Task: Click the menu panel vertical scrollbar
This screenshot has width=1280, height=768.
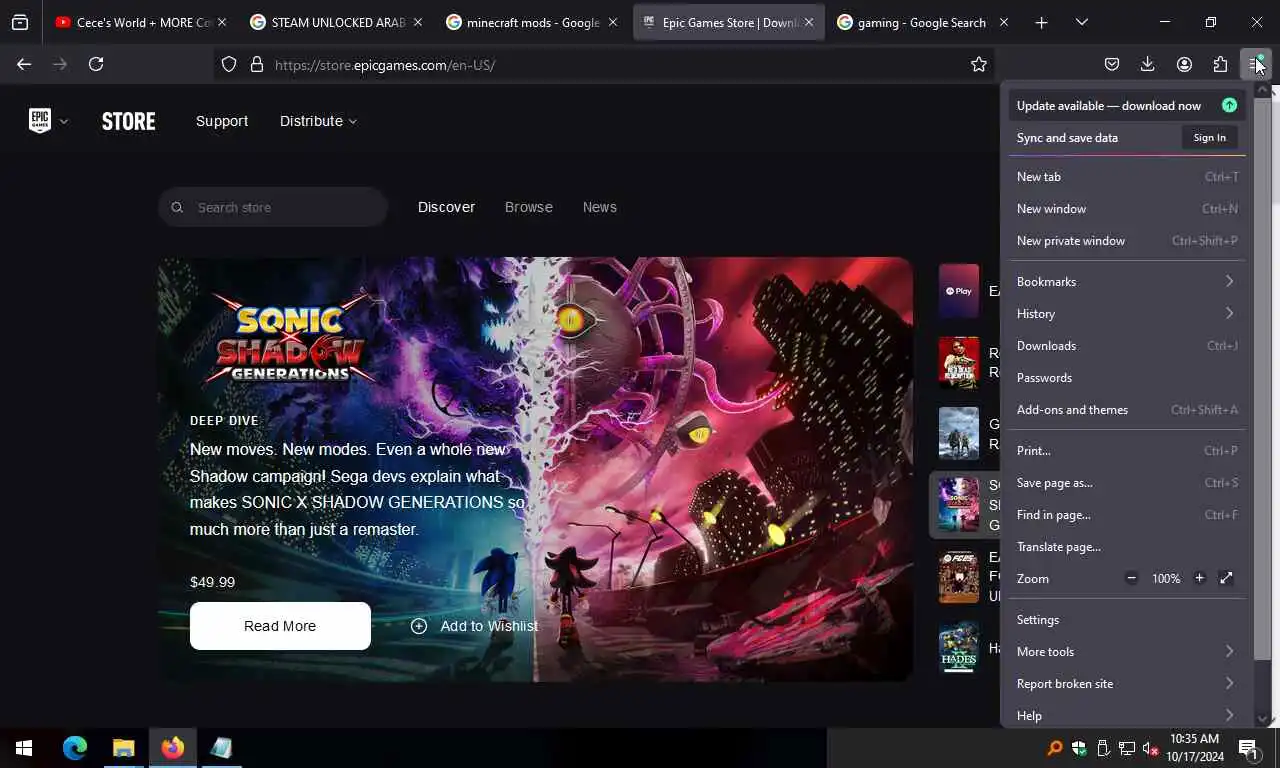Action: point(1264,380)
